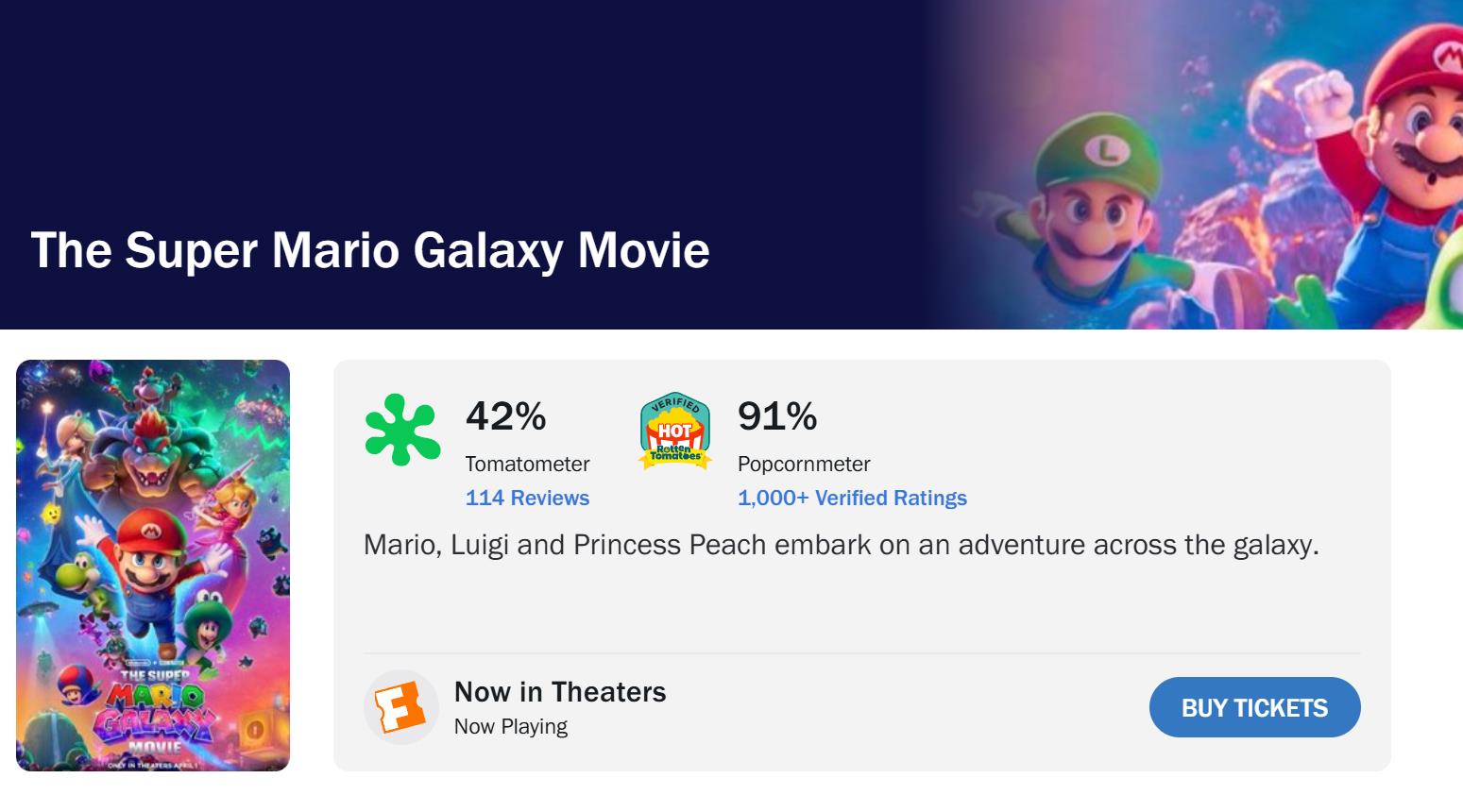Click the movie synopsis sentence

841,545
